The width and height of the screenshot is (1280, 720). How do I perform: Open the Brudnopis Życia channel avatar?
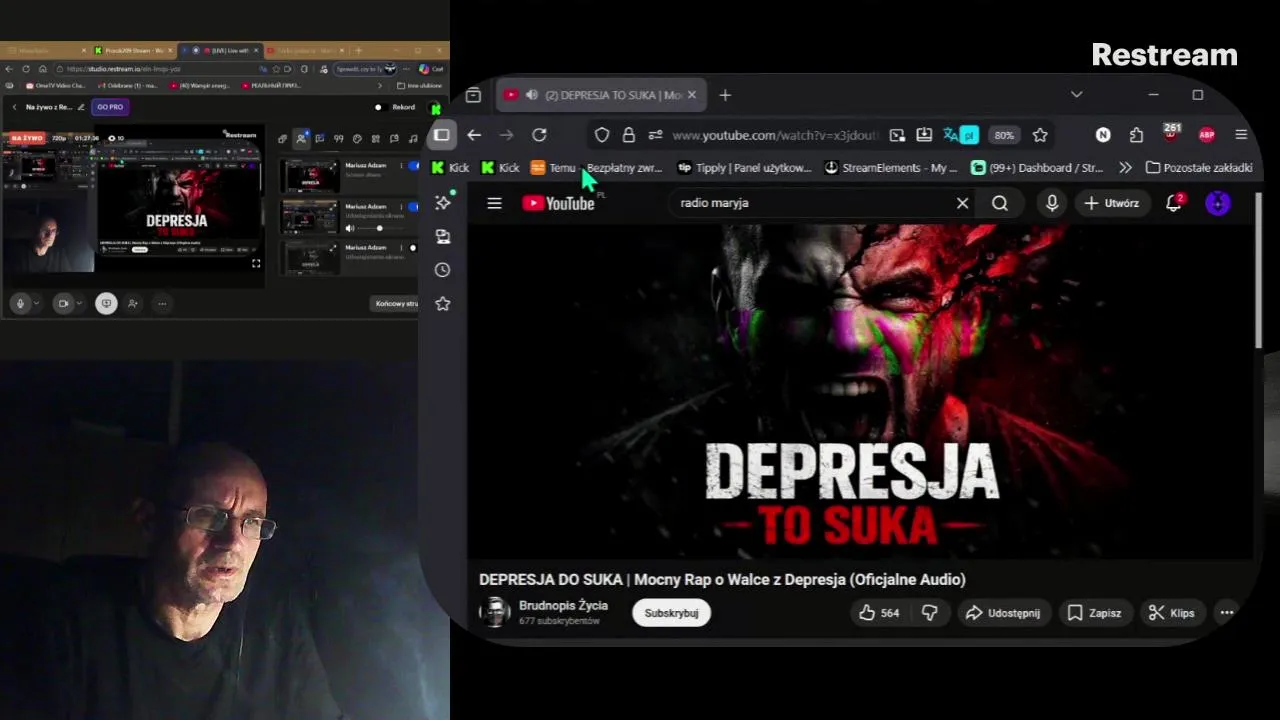tap(495, 613)
